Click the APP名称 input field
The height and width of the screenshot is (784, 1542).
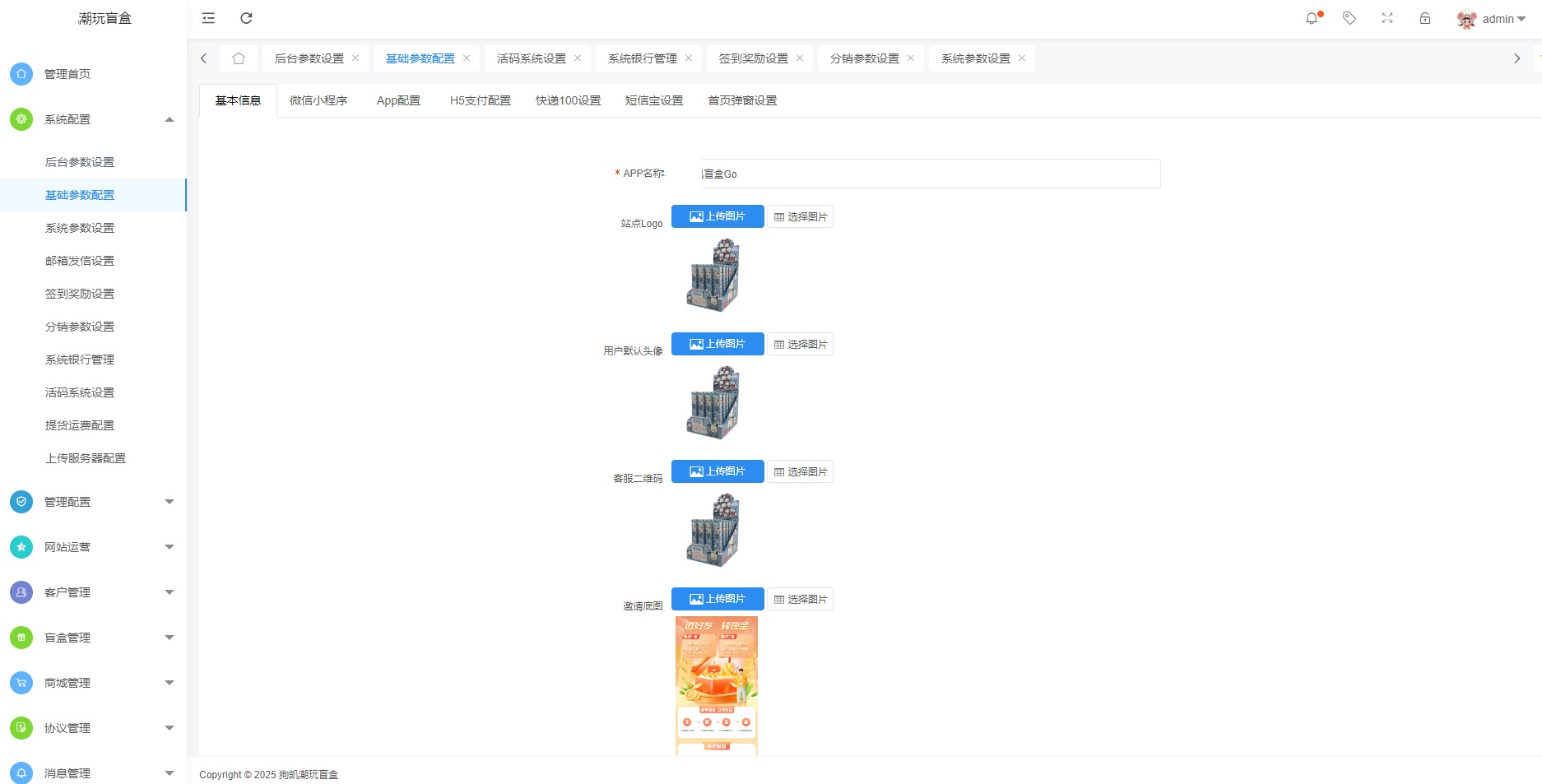(x=930, y=174)
